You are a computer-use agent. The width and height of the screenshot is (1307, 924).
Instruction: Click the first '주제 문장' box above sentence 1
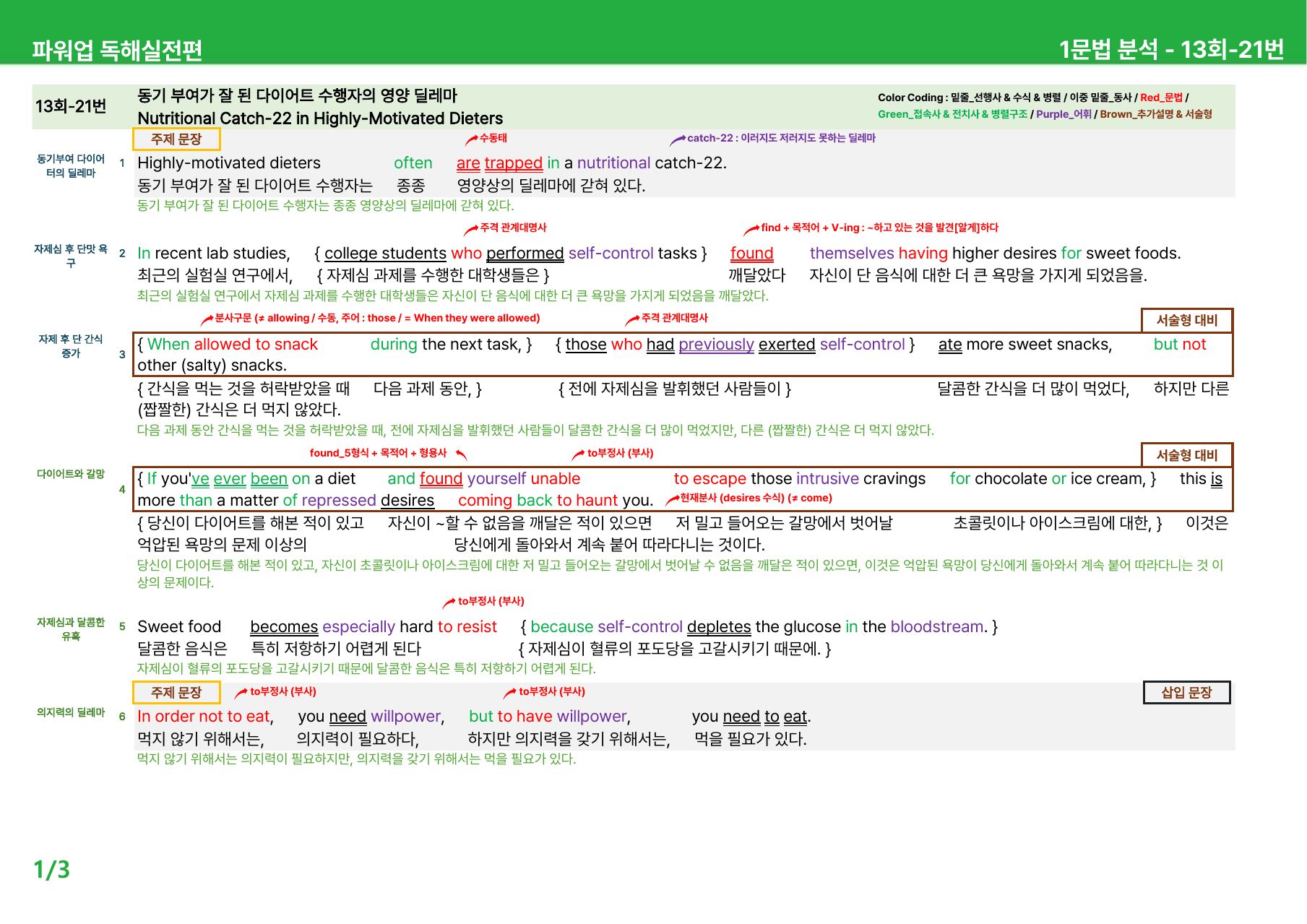[176, 139]
